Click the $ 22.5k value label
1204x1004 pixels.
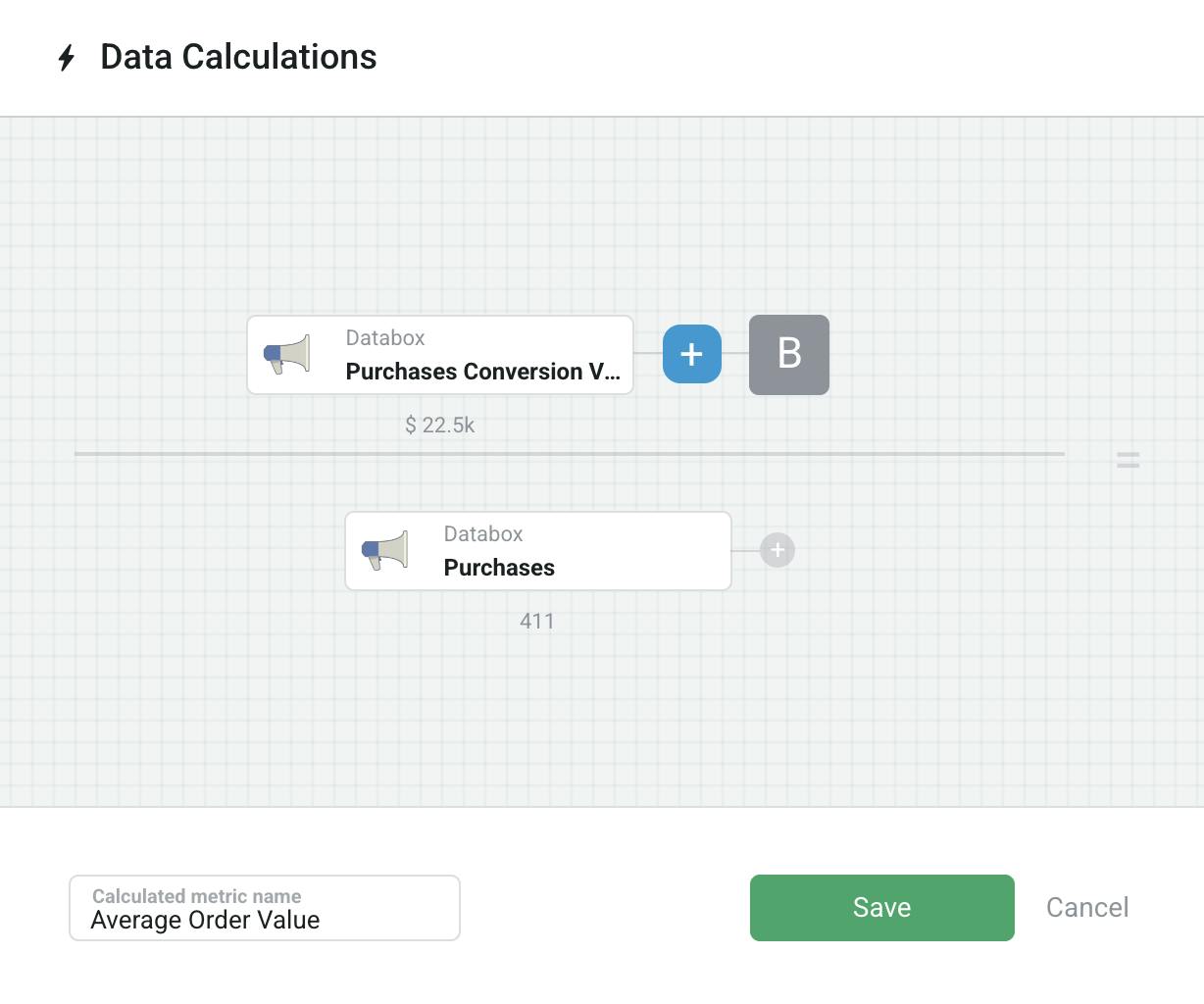click(440, 425)
